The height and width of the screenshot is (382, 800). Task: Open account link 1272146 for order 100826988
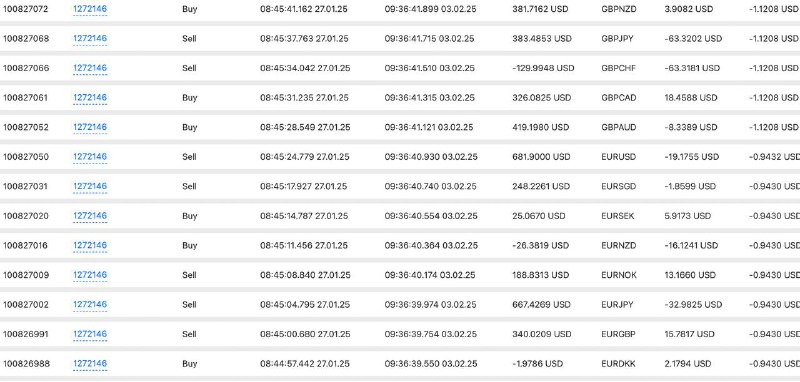90,364
